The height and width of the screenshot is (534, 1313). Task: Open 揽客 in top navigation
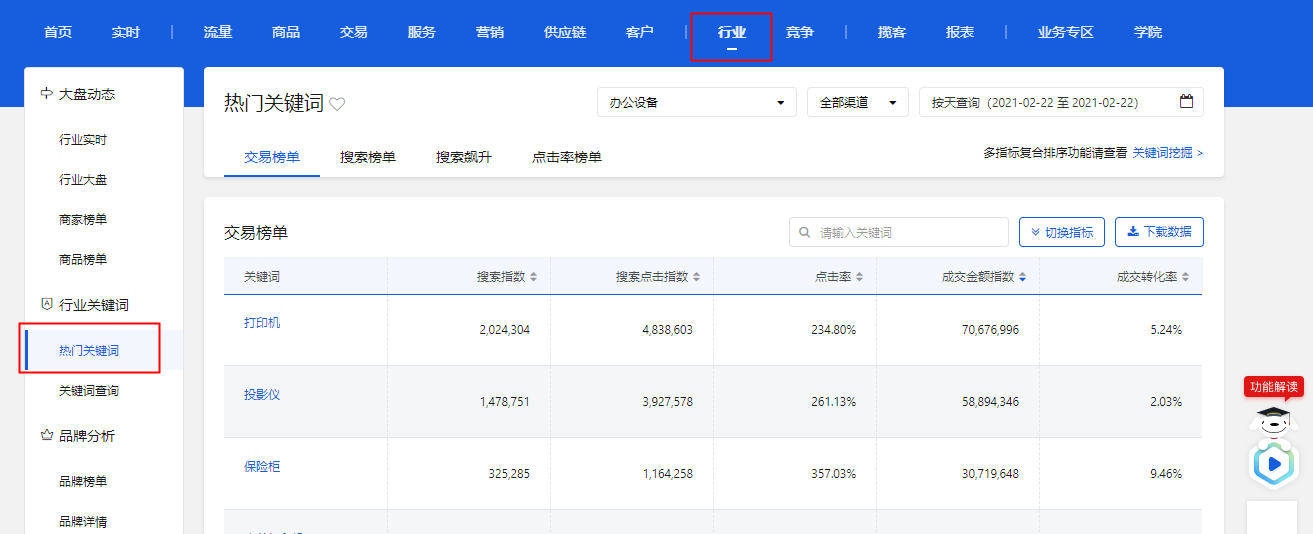(892, 32)
